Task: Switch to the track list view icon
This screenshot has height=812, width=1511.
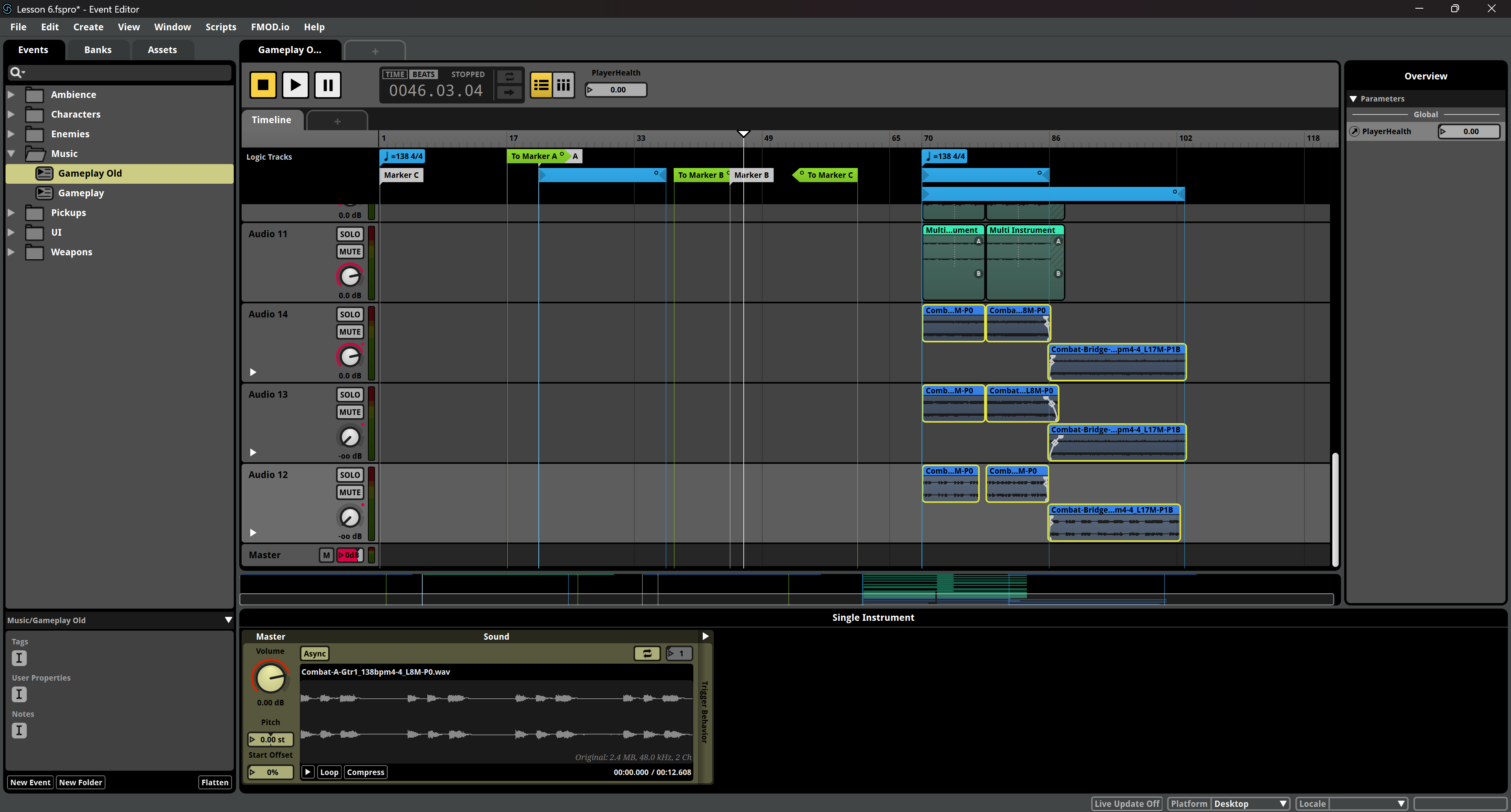Action: [541, 86]
